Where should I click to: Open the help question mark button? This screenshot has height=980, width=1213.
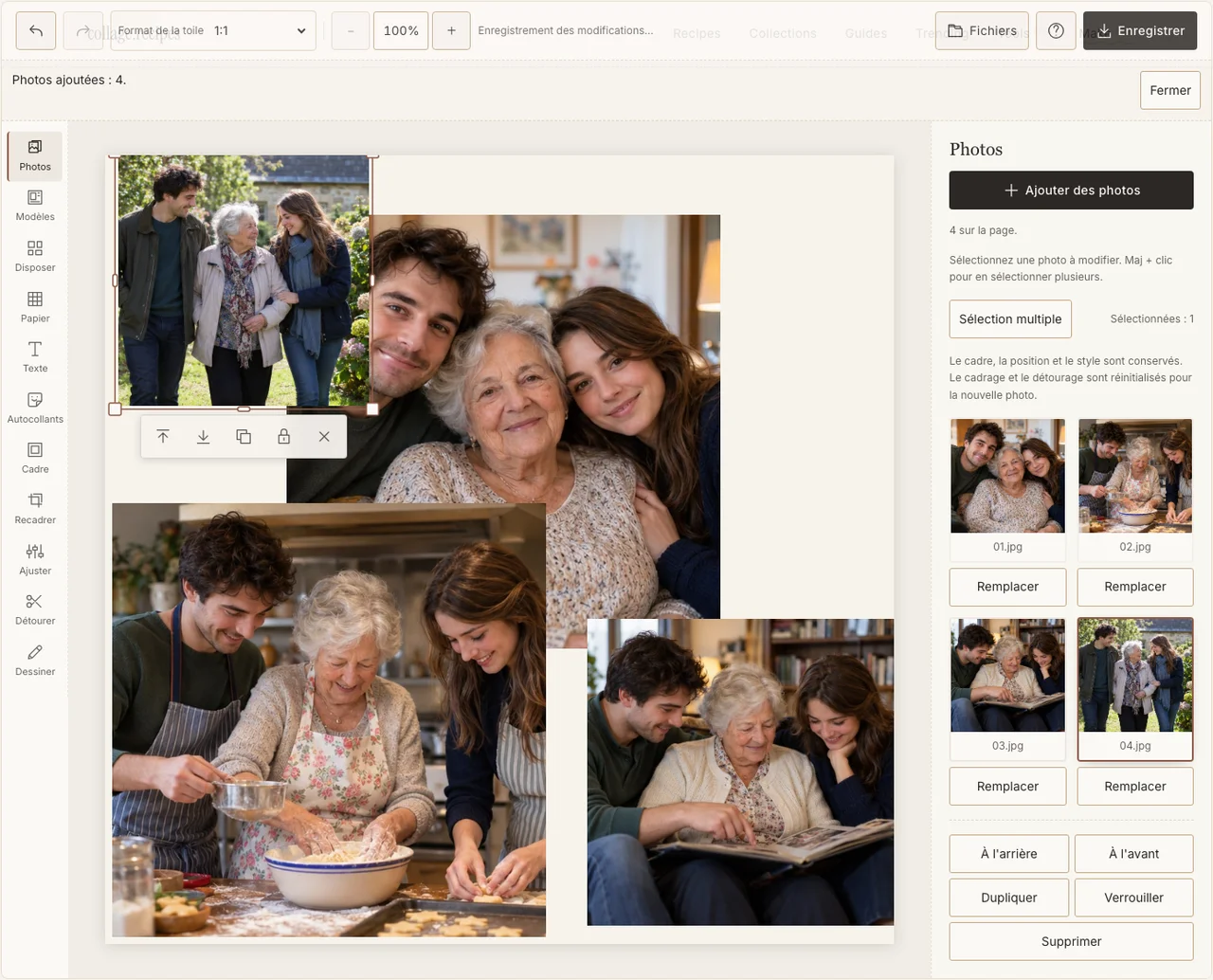(x=1056, y=30)
